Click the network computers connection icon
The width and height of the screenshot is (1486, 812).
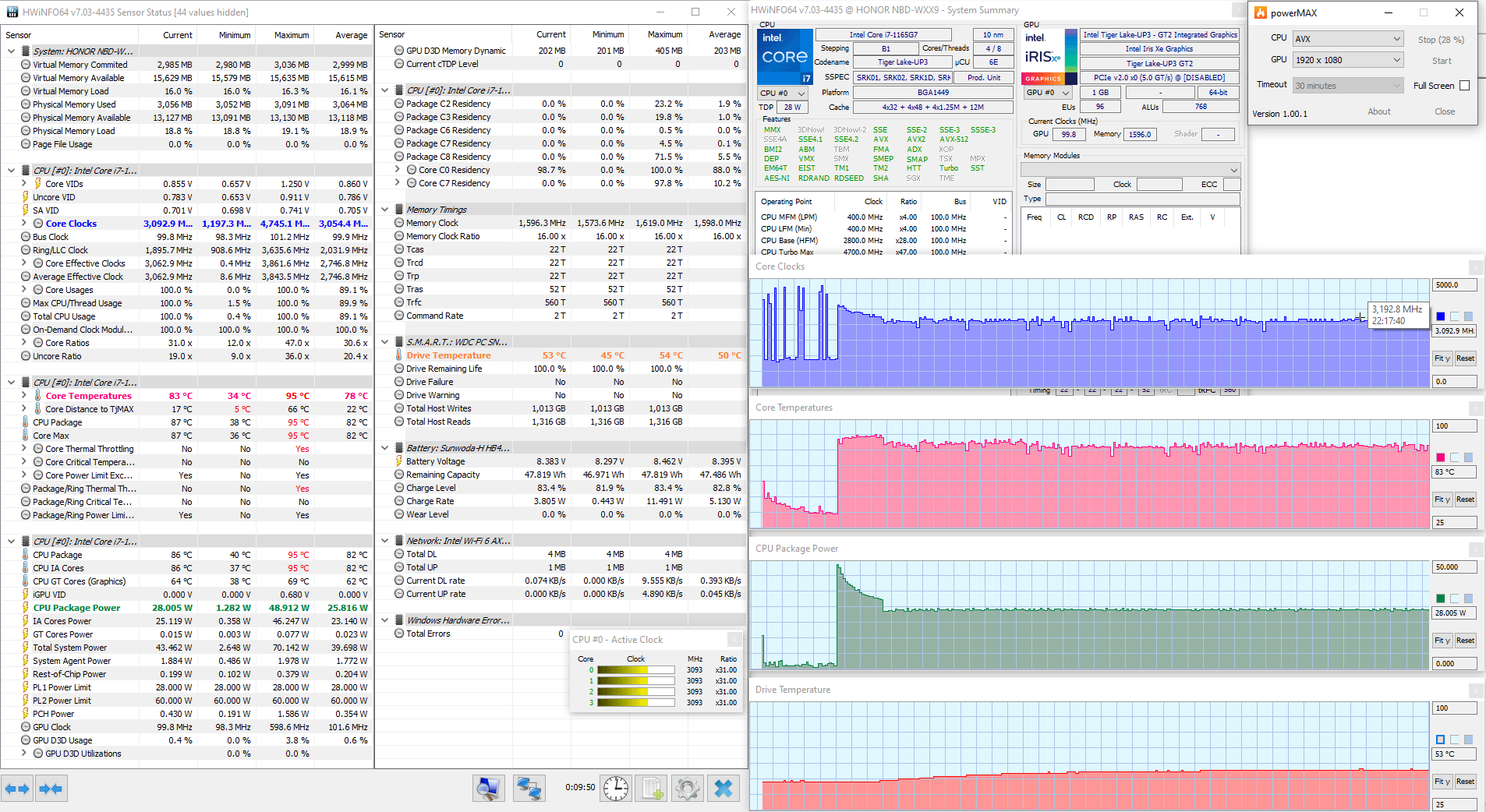click(x=529, y=789)
